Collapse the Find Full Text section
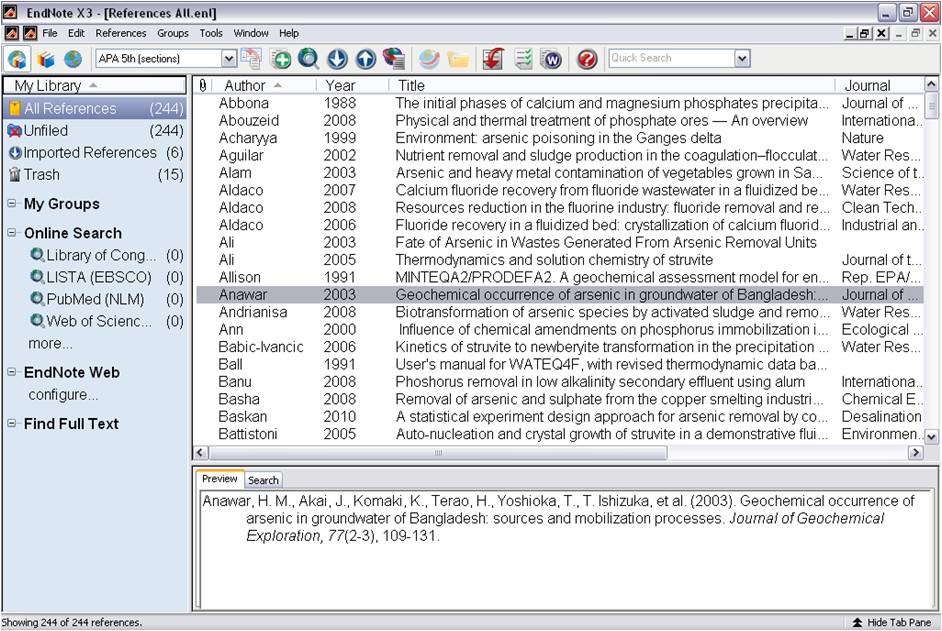 [11, 423]
